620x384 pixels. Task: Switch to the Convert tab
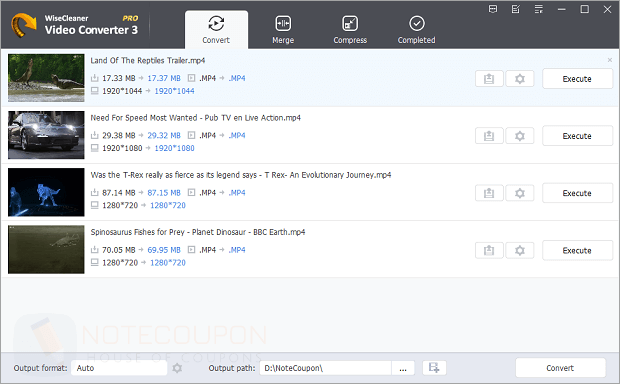click(216, 30)
